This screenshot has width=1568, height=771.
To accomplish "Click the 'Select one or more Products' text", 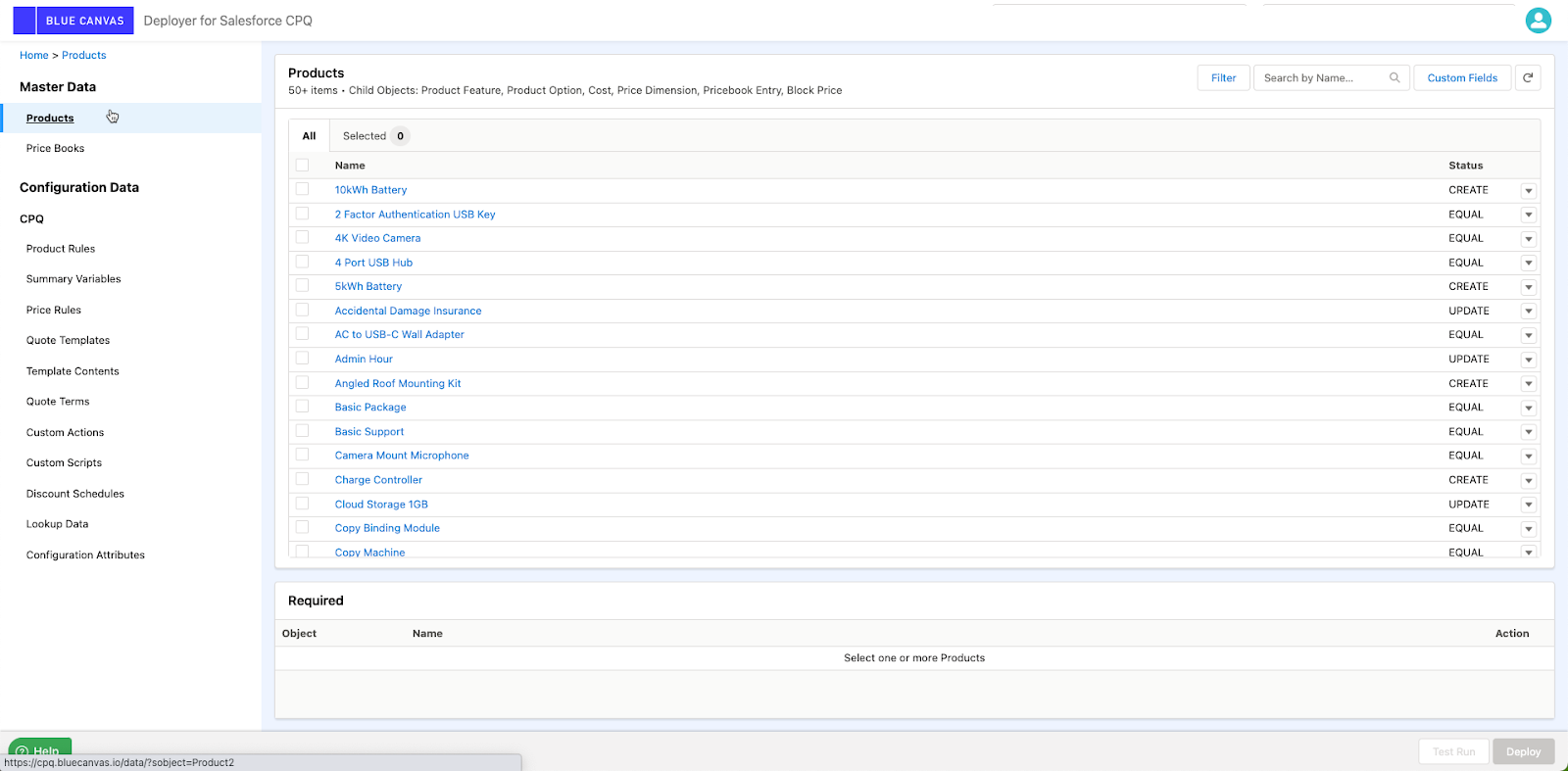I will click(914, 658).
